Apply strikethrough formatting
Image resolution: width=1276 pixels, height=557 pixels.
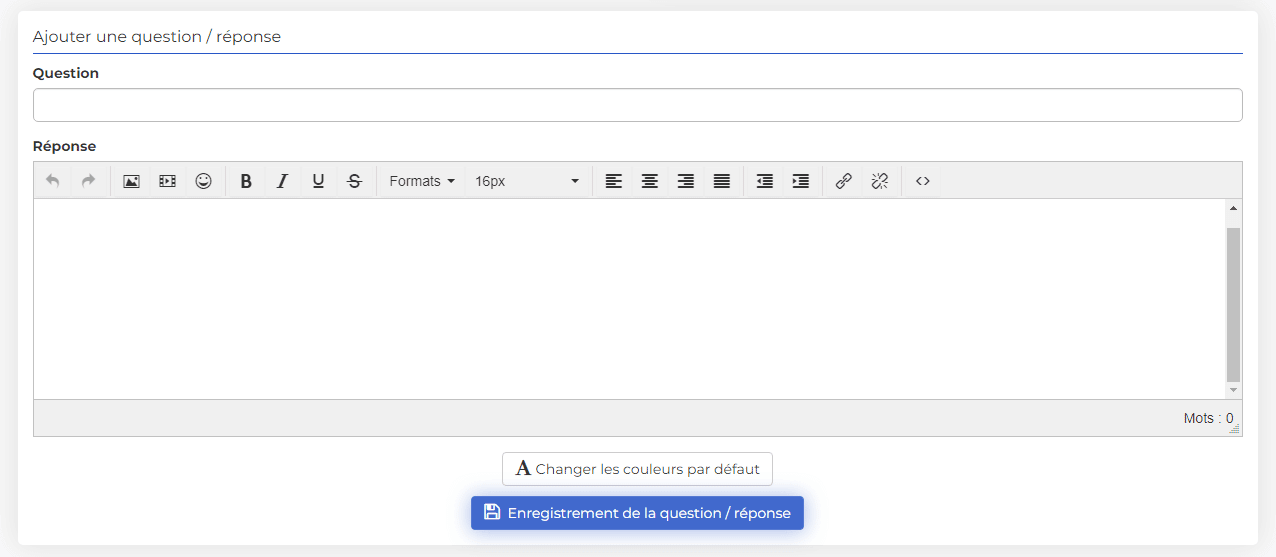click(x=354, y=181)
